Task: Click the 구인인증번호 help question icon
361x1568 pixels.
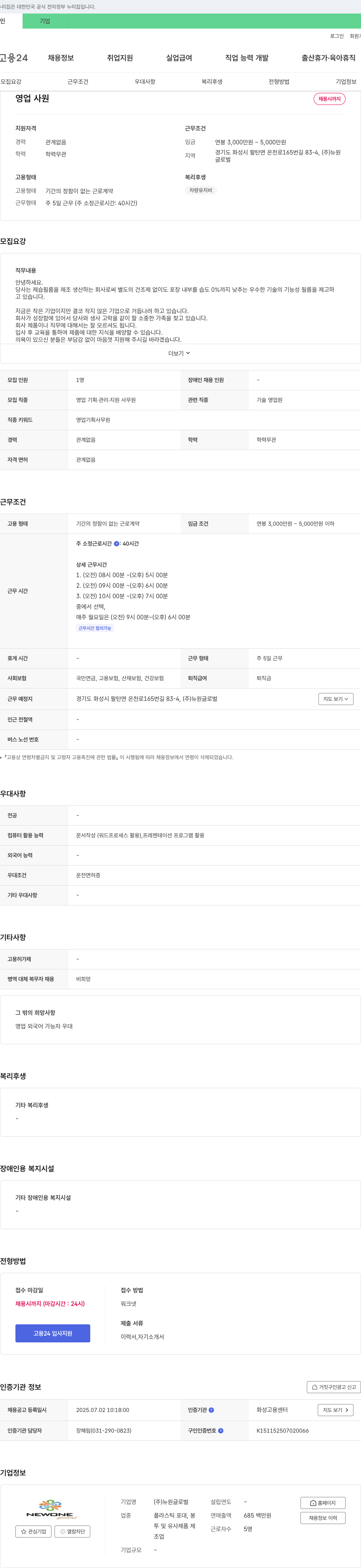Action: pyautogui.click(x=220, y=1430)
